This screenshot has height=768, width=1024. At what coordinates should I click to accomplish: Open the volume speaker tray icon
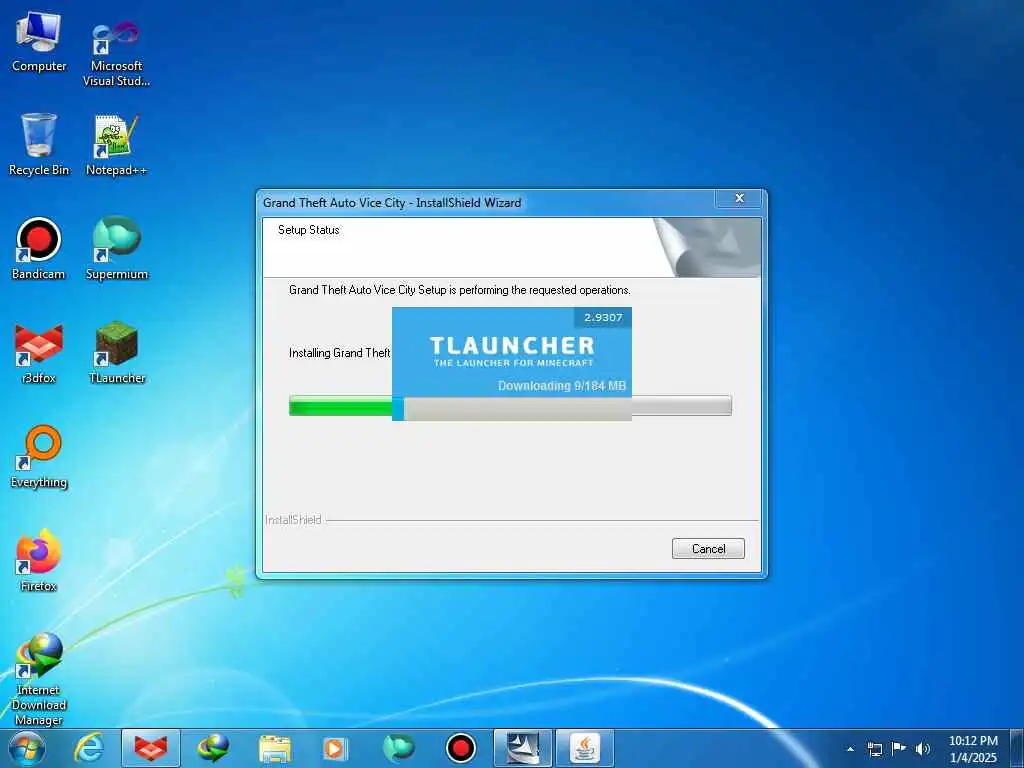tap(922, 749)
